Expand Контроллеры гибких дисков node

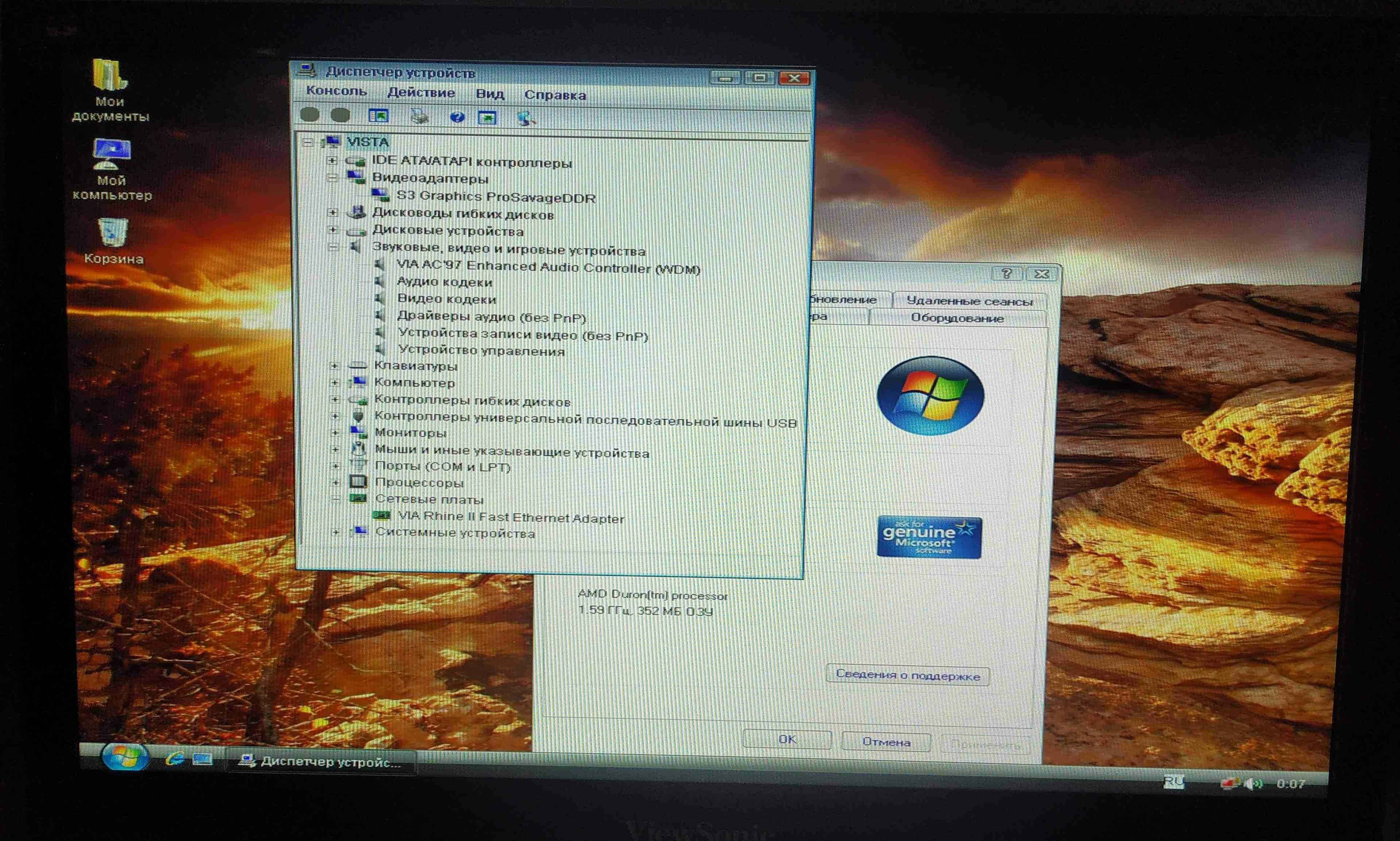[x=335, y=400]
